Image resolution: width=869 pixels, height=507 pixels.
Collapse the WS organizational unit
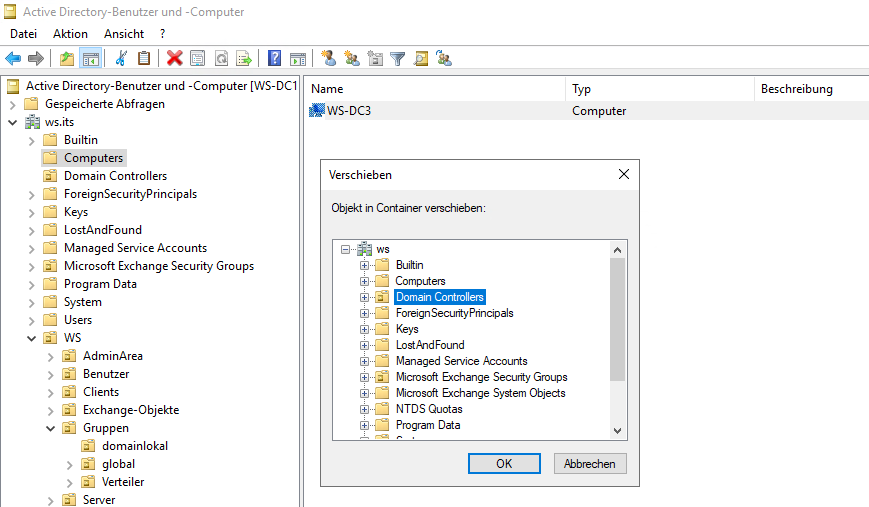(x=32, y=338)
